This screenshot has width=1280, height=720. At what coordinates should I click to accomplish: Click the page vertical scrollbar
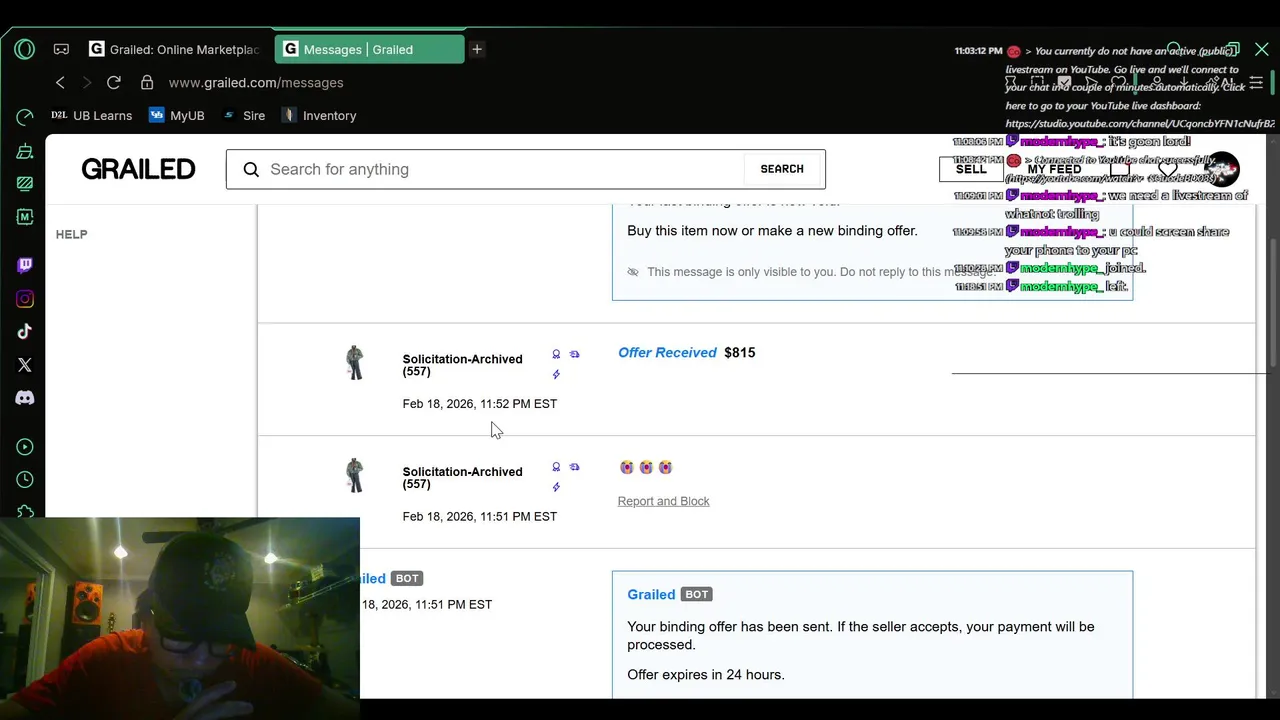coord(1273,300)
